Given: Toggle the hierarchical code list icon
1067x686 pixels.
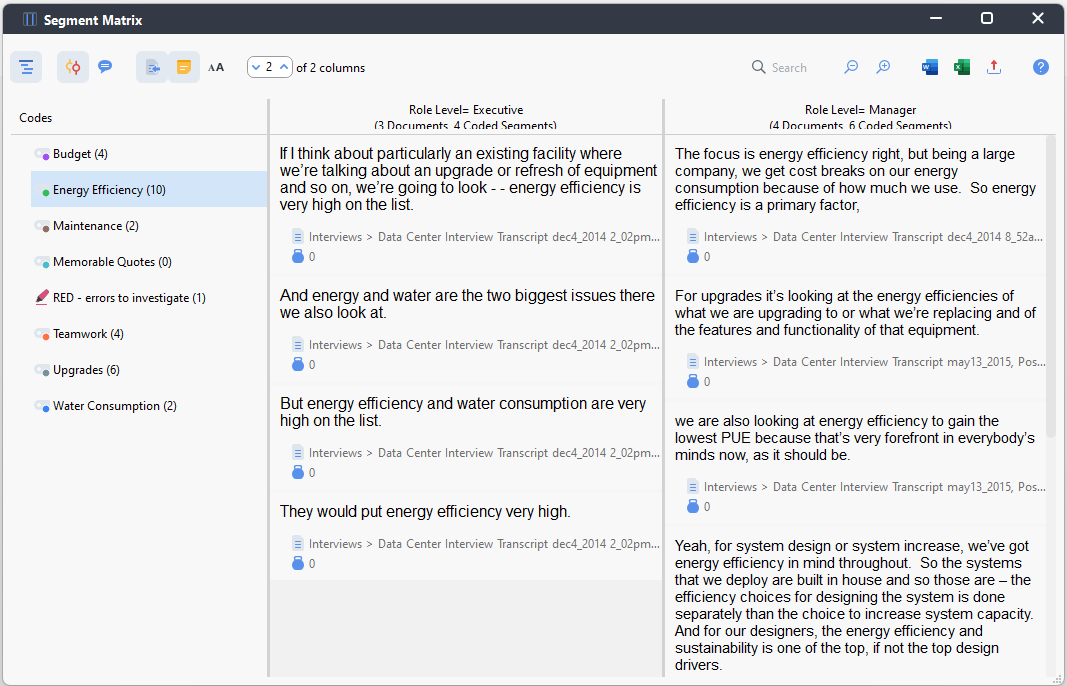Looking at the screenshot, I should coord(26,67).
